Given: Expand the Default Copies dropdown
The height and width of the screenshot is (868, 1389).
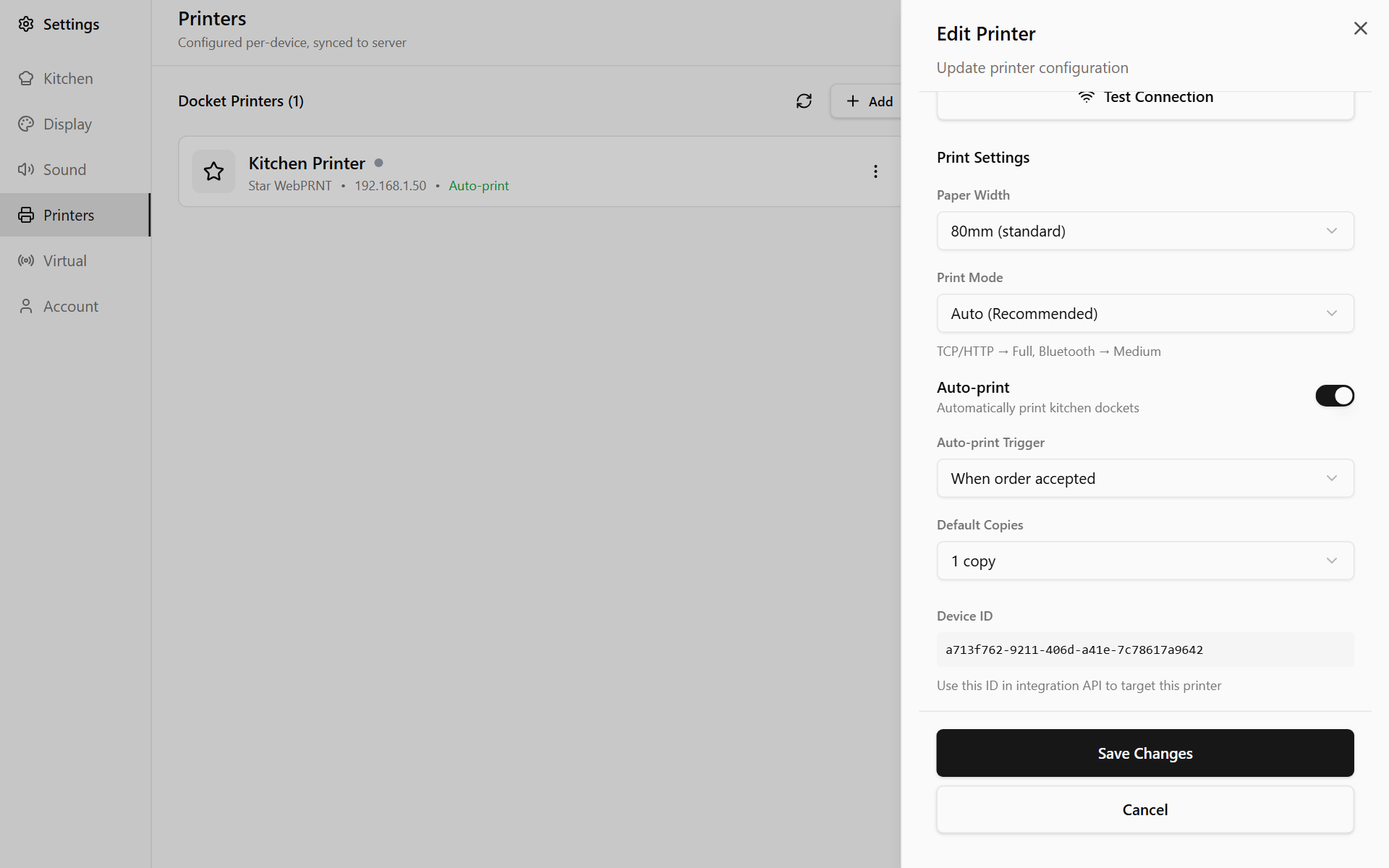Looking at the screenshot, I should (x=1145, y=561).
